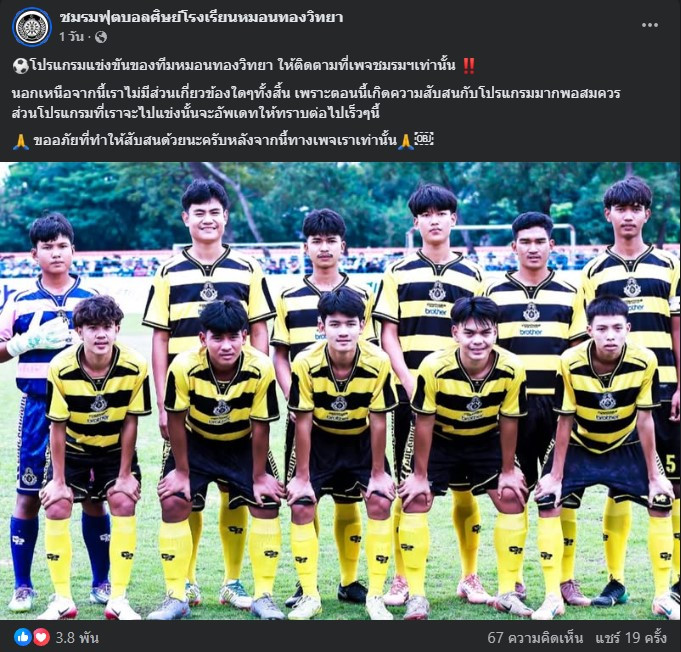Image resolution: width=681 pixels, height=652 pixels.
Task: Click the '1 วัน' post timestamp
Action: point(71,37)
